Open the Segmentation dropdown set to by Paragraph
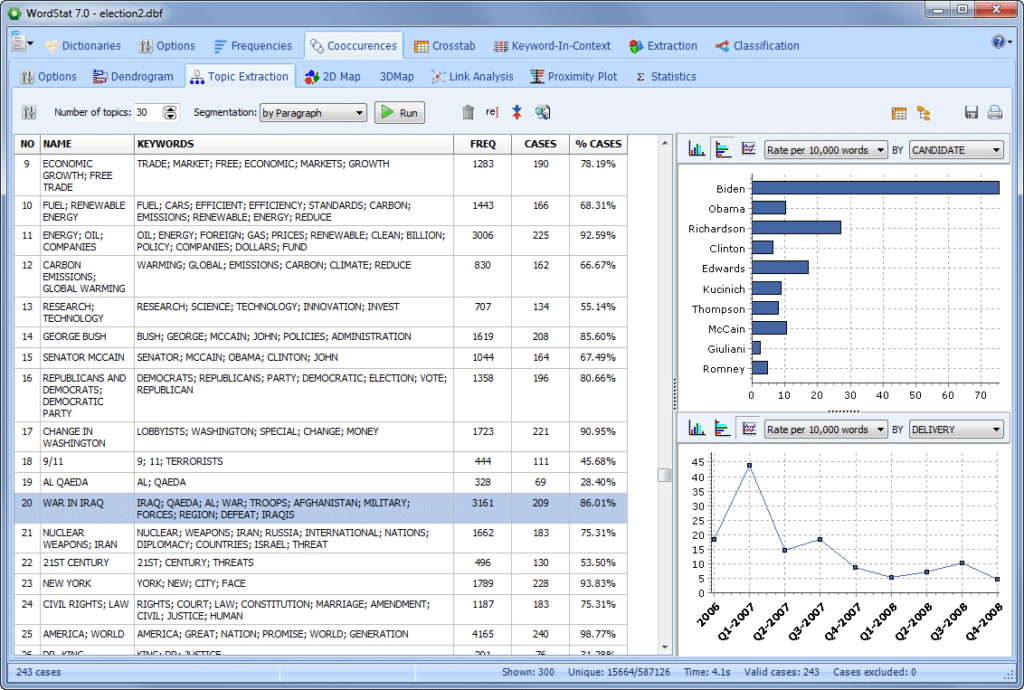This screenshot has width=1024, height=690. click(x=313, y=113)
